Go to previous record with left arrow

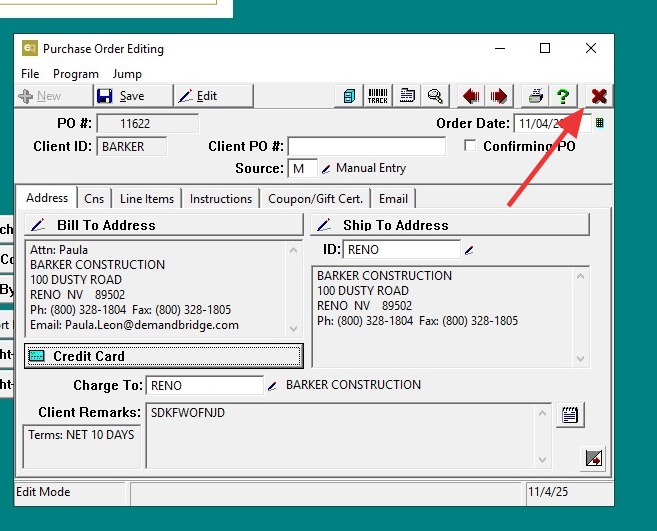pos(471,96)
